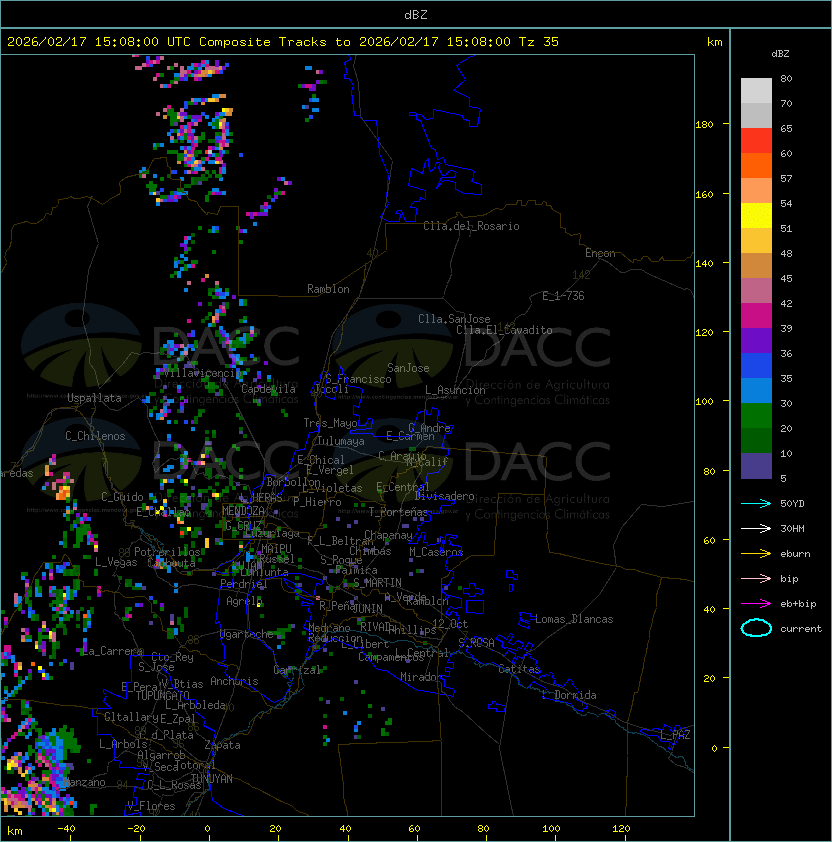The image size is (832, 842).
Task: Select the pink bip arrow symbol
Action: click(756, 578)
